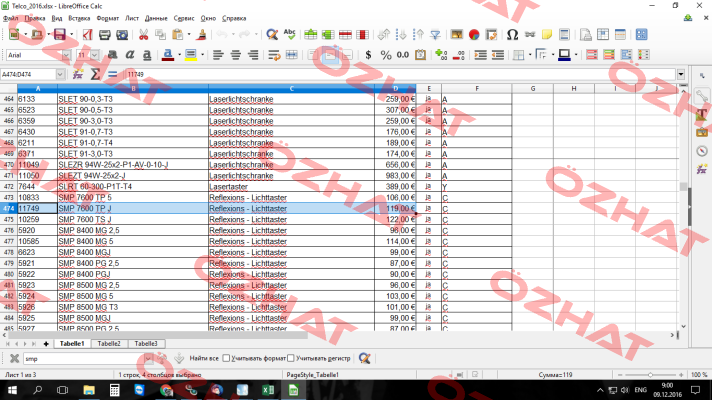
Task: Close the find toolbar with X
Action: point(14,358)
